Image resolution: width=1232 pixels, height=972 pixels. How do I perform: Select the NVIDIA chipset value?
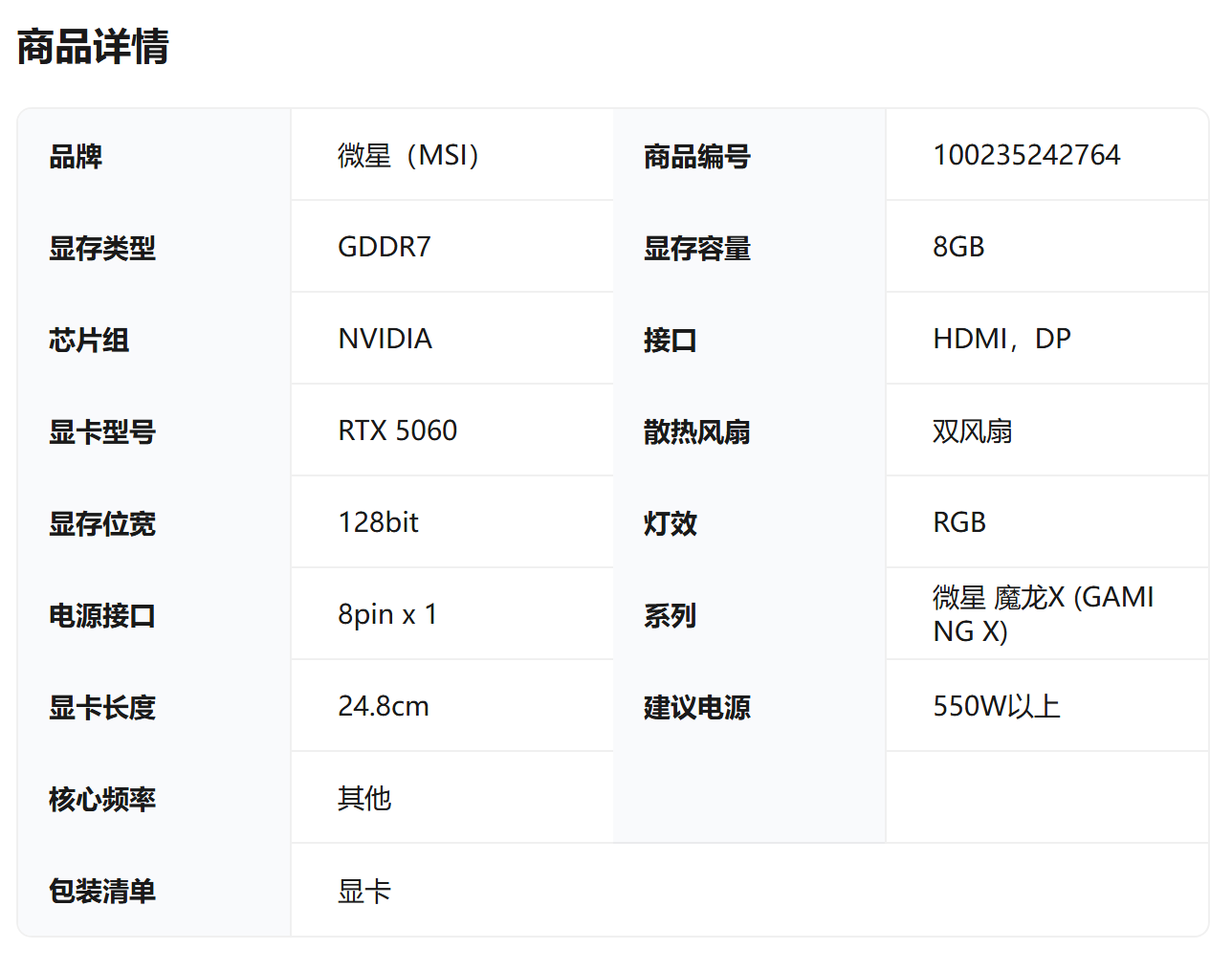(x=385, y=339)
